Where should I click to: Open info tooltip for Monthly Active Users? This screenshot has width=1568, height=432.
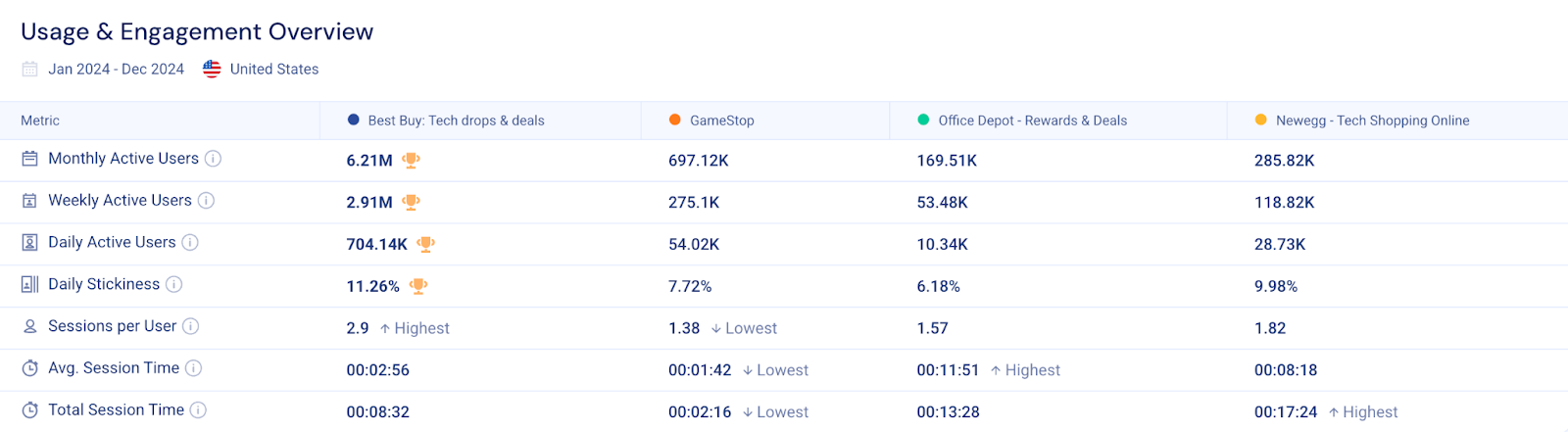point(213,159)
